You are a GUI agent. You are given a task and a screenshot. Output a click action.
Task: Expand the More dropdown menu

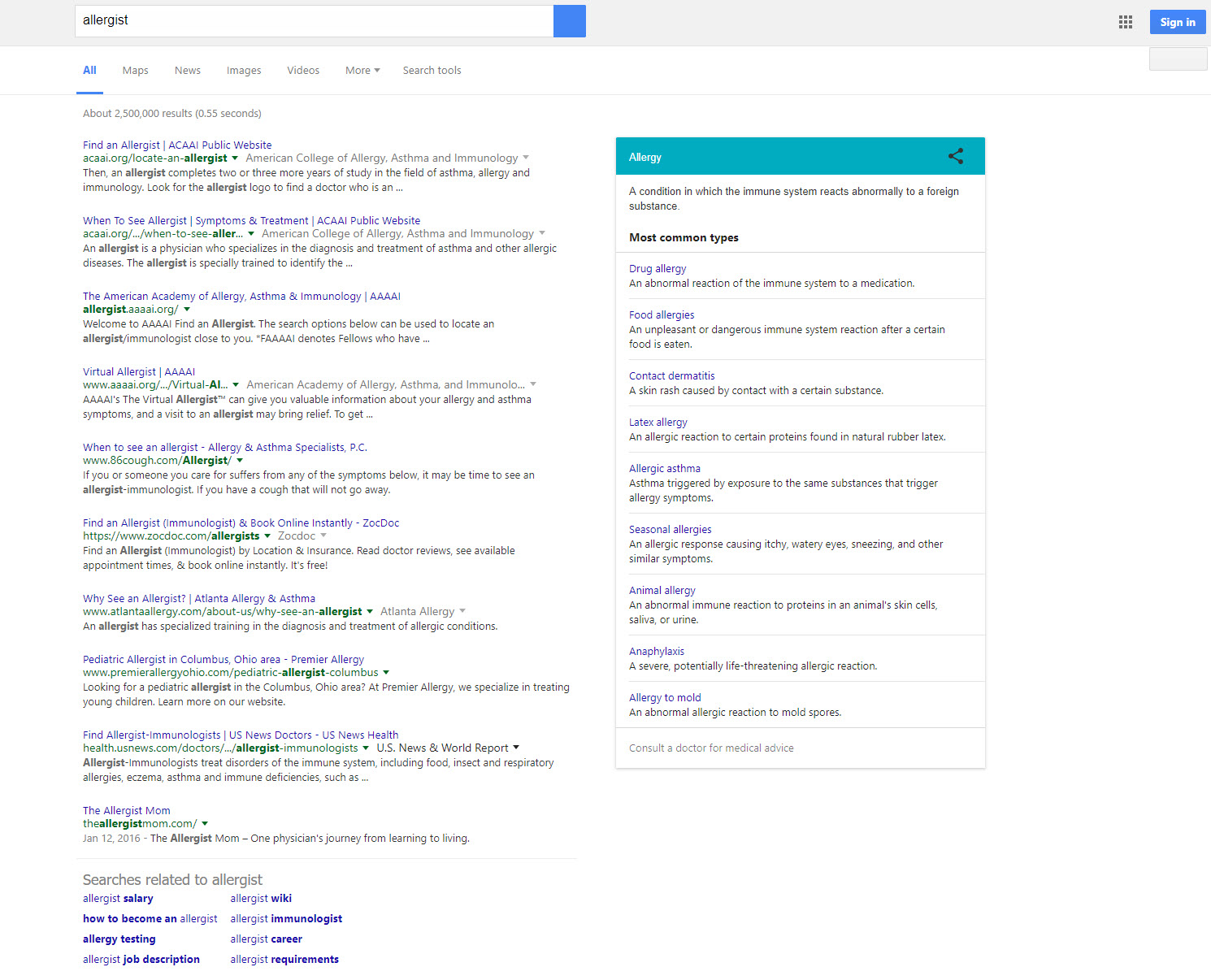click(362, 71)
